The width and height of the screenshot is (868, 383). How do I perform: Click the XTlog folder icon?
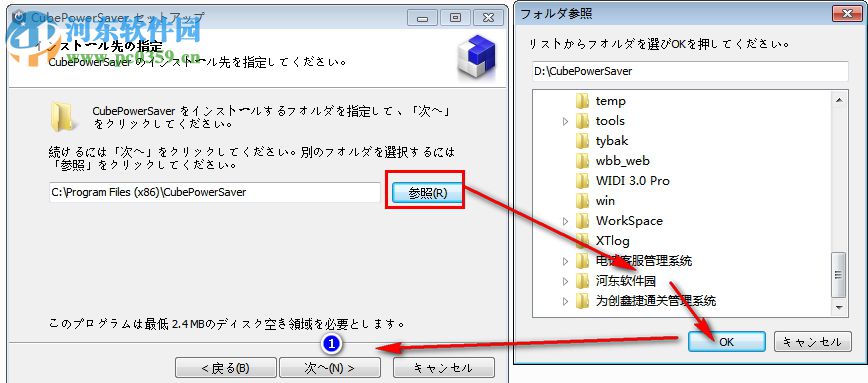[x=582, y=240]
